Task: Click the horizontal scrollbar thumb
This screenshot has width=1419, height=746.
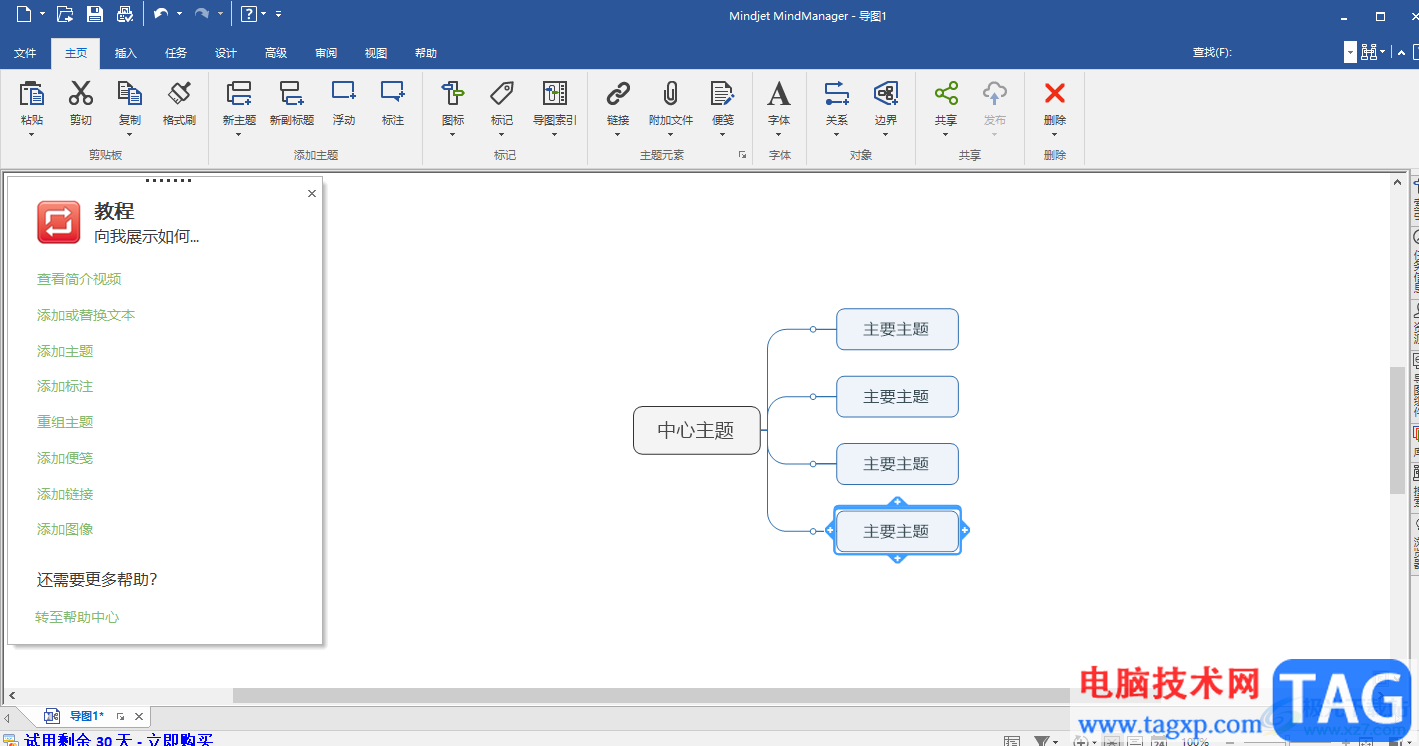Action: click(651, 695)
